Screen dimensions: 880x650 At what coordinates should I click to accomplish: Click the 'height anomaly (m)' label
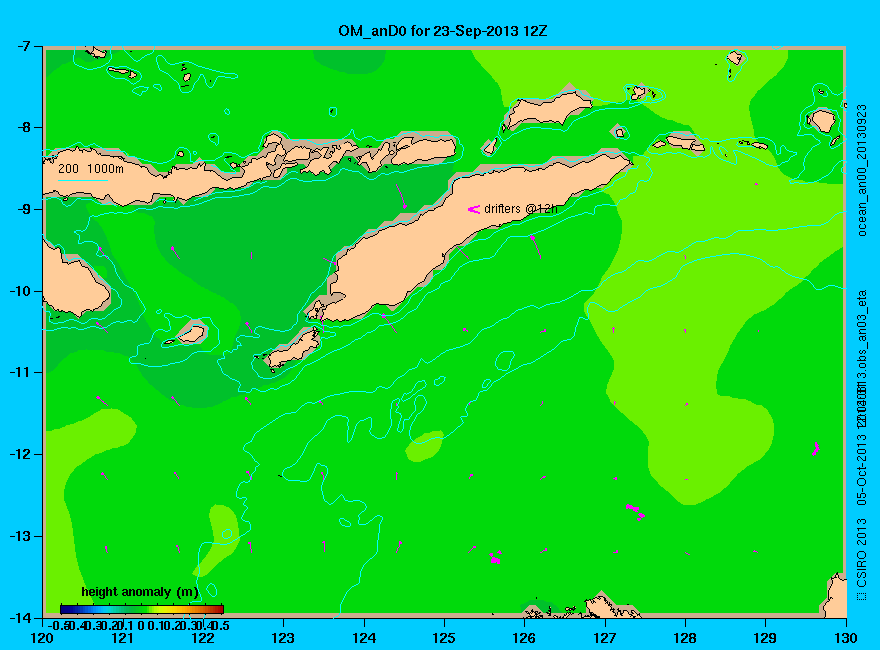(140, 592)
